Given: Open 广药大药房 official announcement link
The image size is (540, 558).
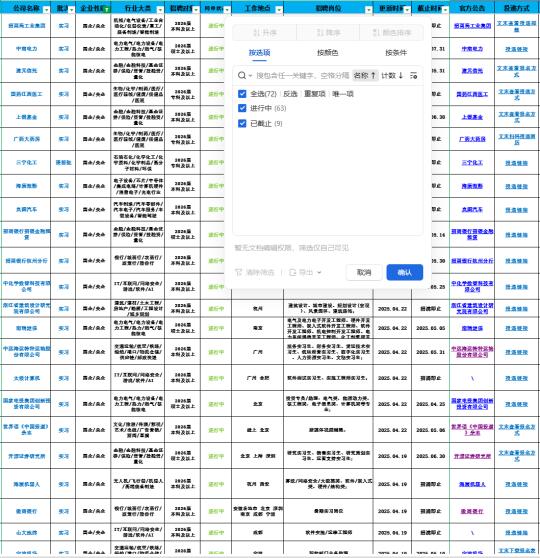Looking at the screenshot, I should point(472,139).
